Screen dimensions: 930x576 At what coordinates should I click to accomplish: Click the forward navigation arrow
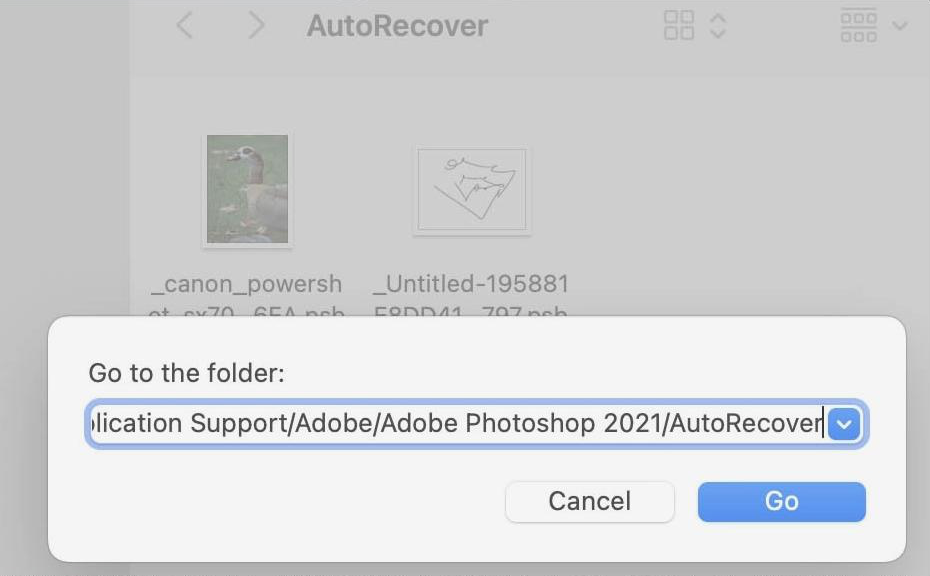[x=257, y=25]
